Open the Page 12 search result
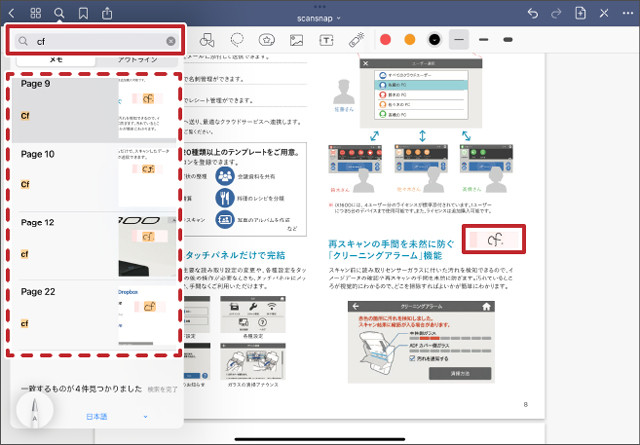Screen dimensions: 640x445 point(96,244)
